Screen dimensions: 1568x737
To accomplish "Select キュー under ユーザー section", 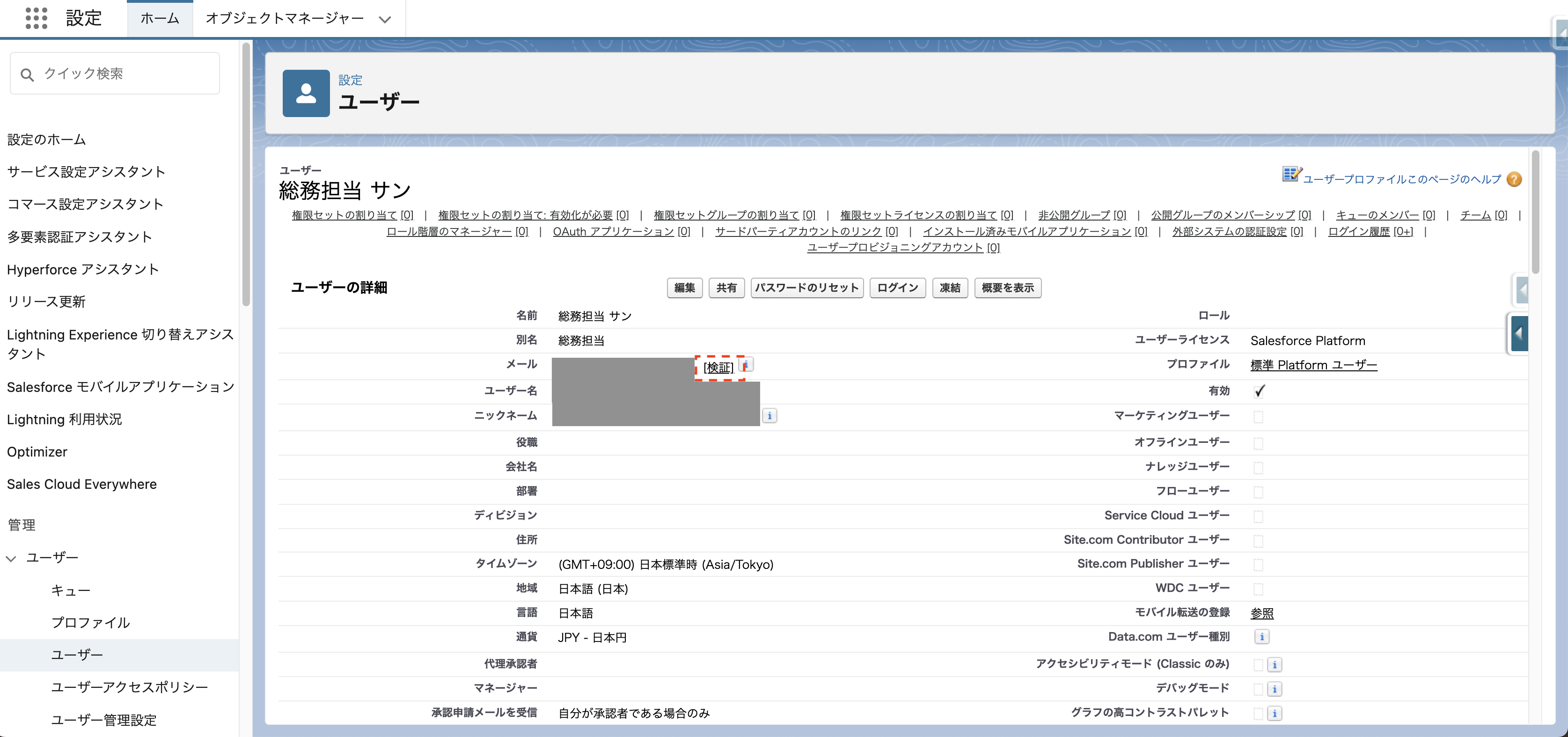I will click(x=71, y=590).
